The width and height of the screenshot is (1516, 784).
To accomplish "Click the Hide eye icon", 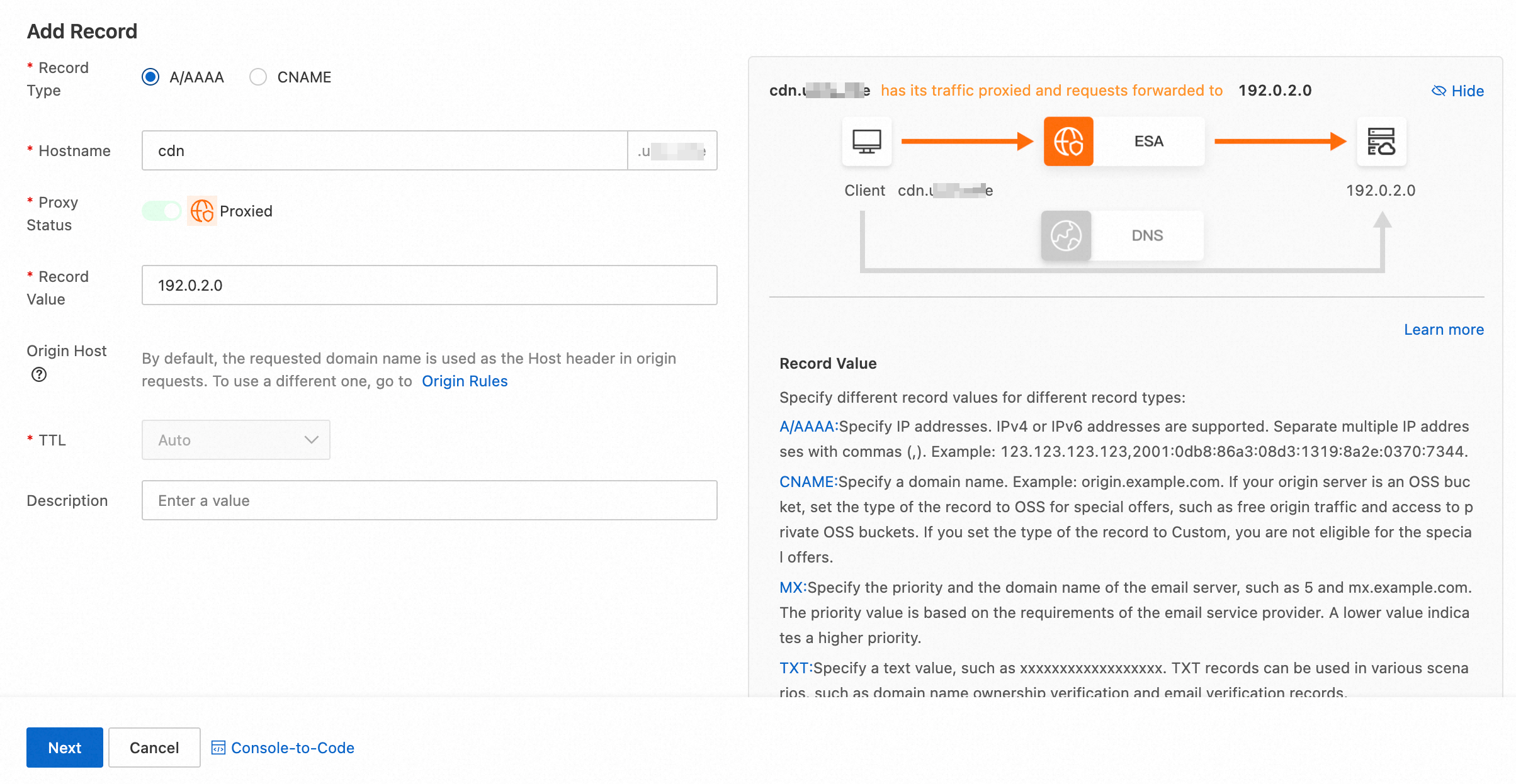I will tap(1439, 91).
